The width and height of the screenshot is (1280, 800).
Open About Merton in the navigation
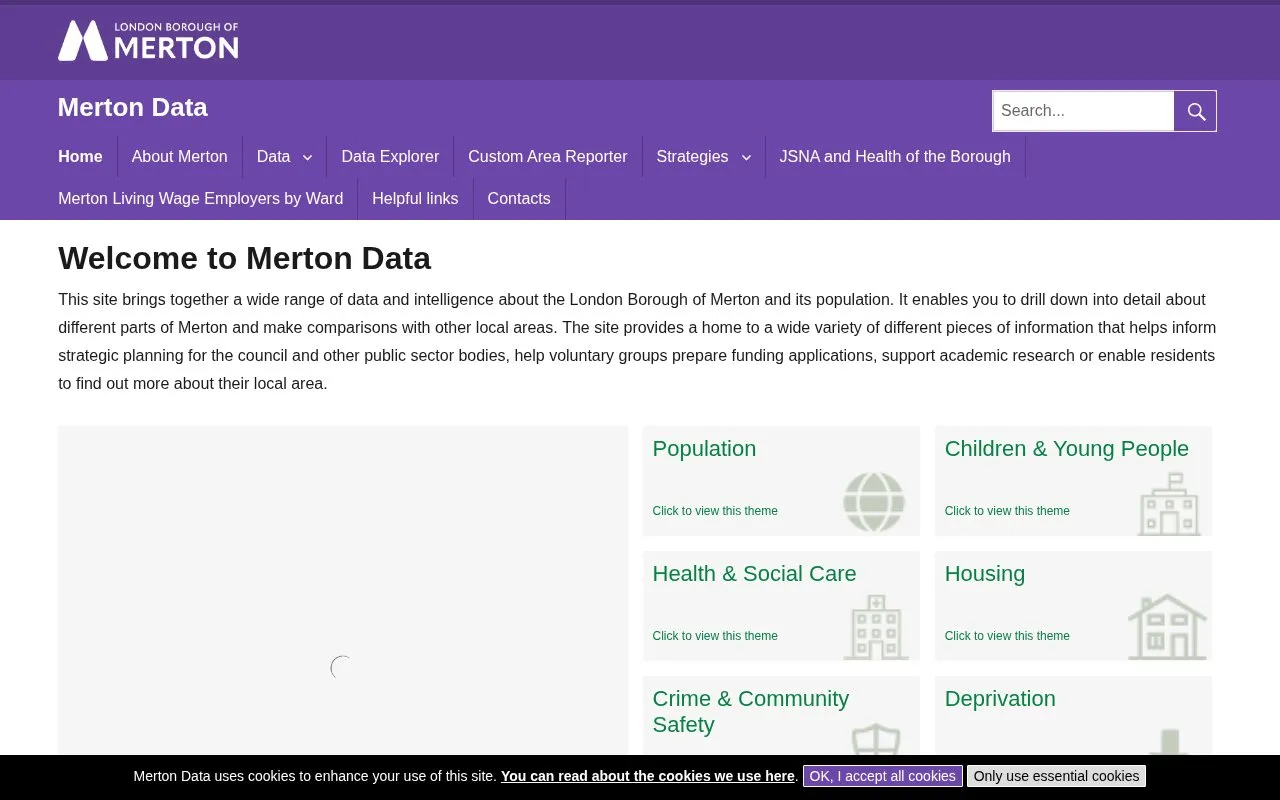point(180,157)
